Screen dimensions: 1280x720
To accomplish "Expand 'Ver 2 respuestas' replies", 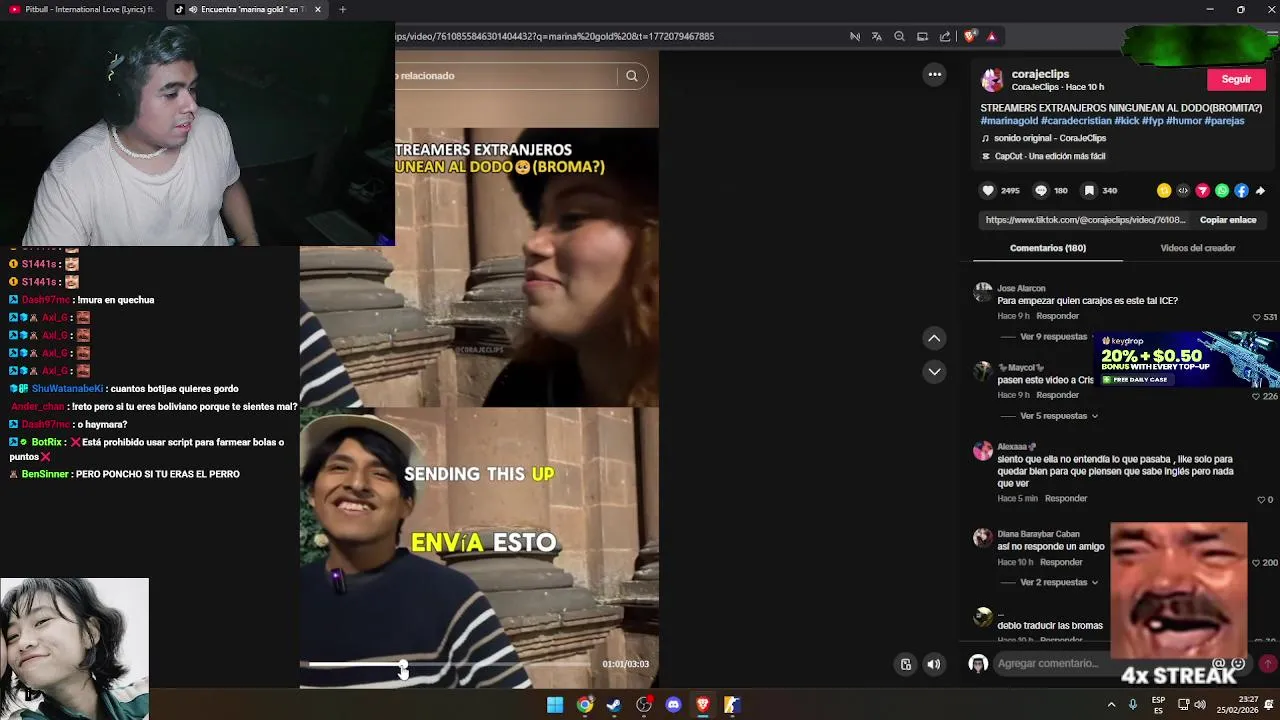I will click(x=1059, y=582).
